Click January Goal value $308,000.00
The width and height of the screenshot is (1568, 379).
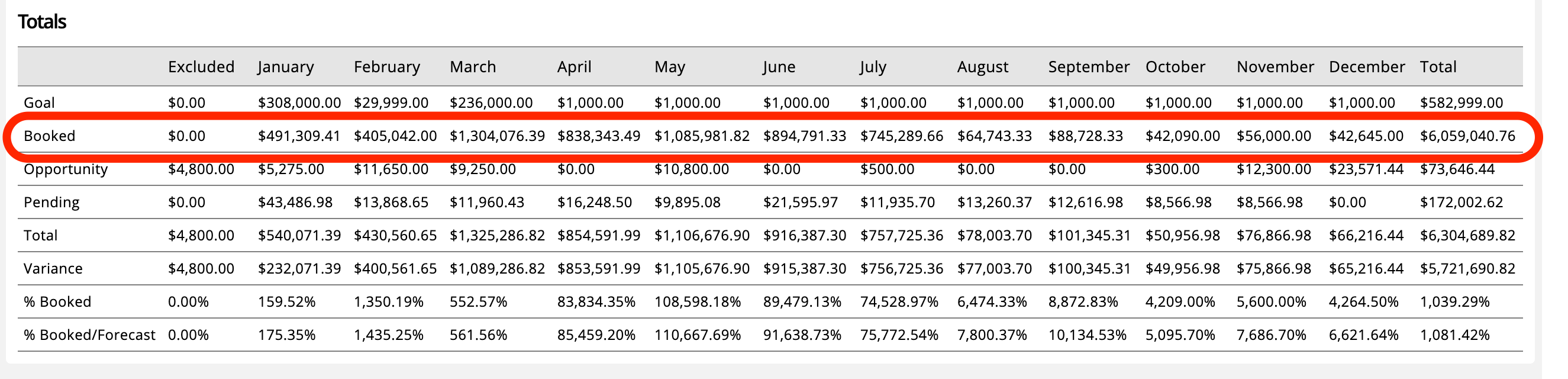point(299,103)
